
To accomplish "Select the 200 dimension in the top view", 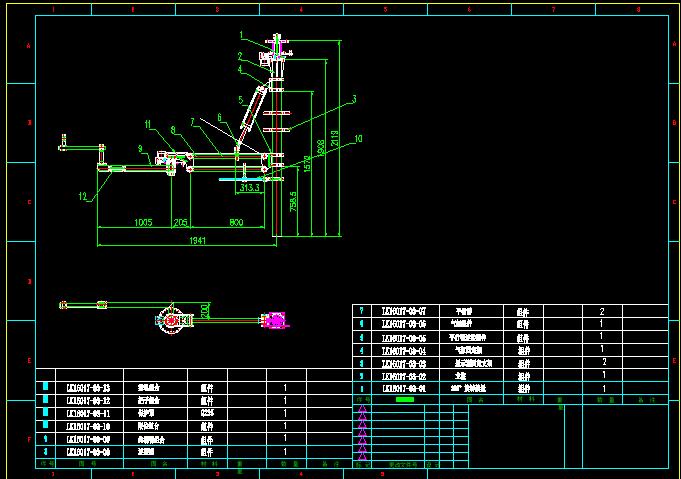I will (x=205, y=310).
